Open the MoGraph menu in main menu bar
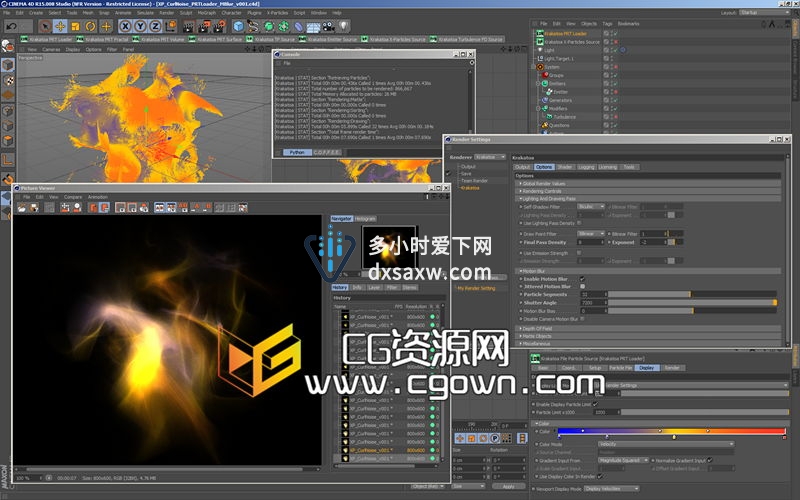Image resolution: width=800 pixels, height=500 pixels. [x=206, y=13]
